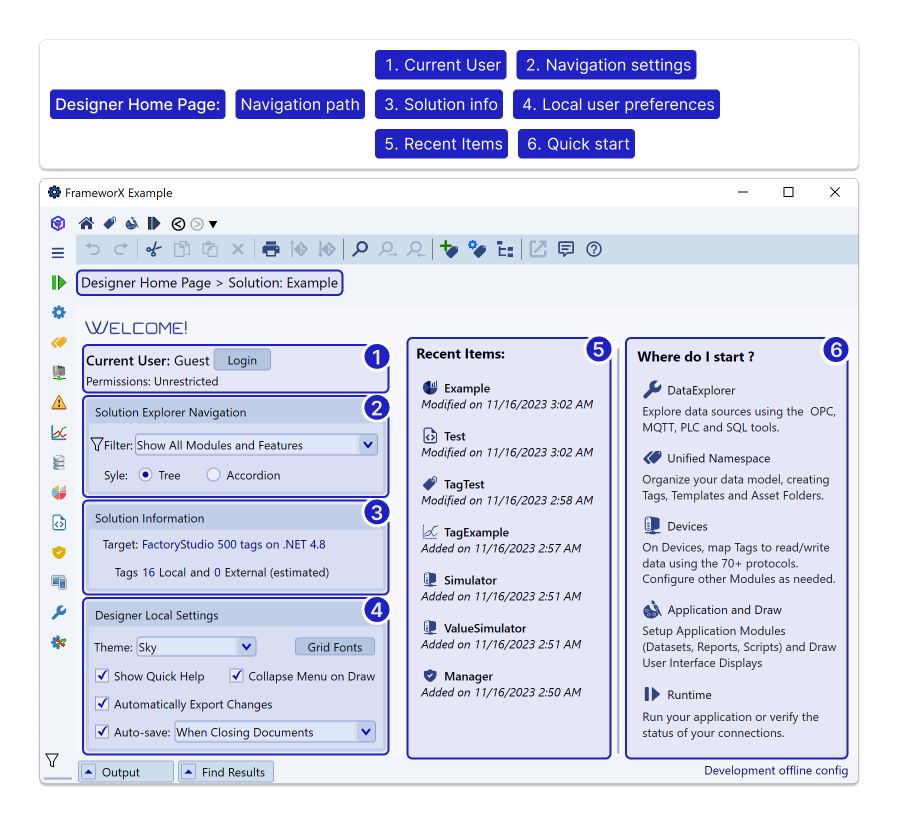Open the Find Results panel tab
The height and width of the screenshot is (824, 899).
pyautogui.click(x=225, y=772)
